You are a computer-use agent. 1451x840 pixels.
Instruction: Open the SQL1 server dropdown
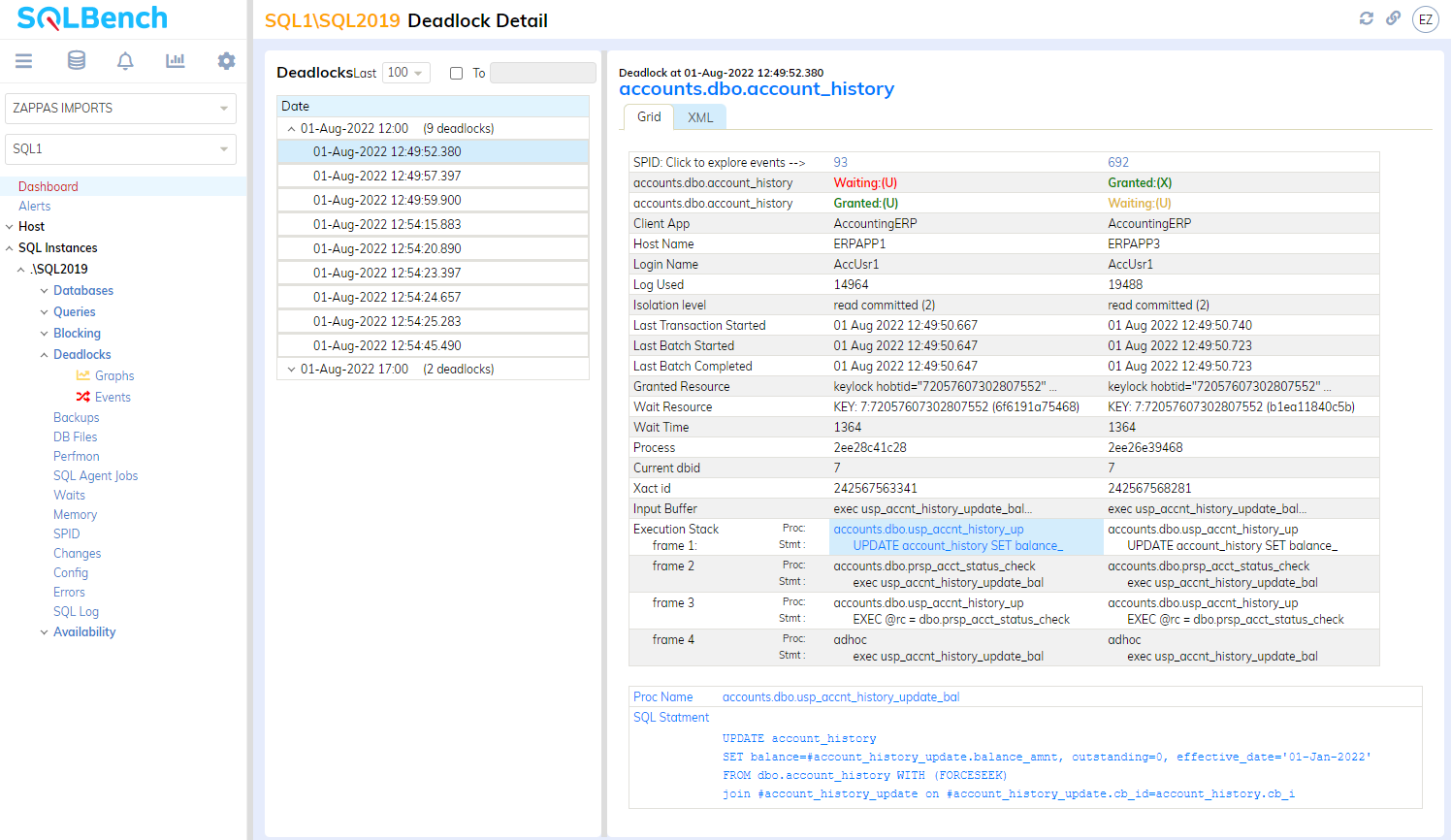pyautogui.click(x=121, y=149)
